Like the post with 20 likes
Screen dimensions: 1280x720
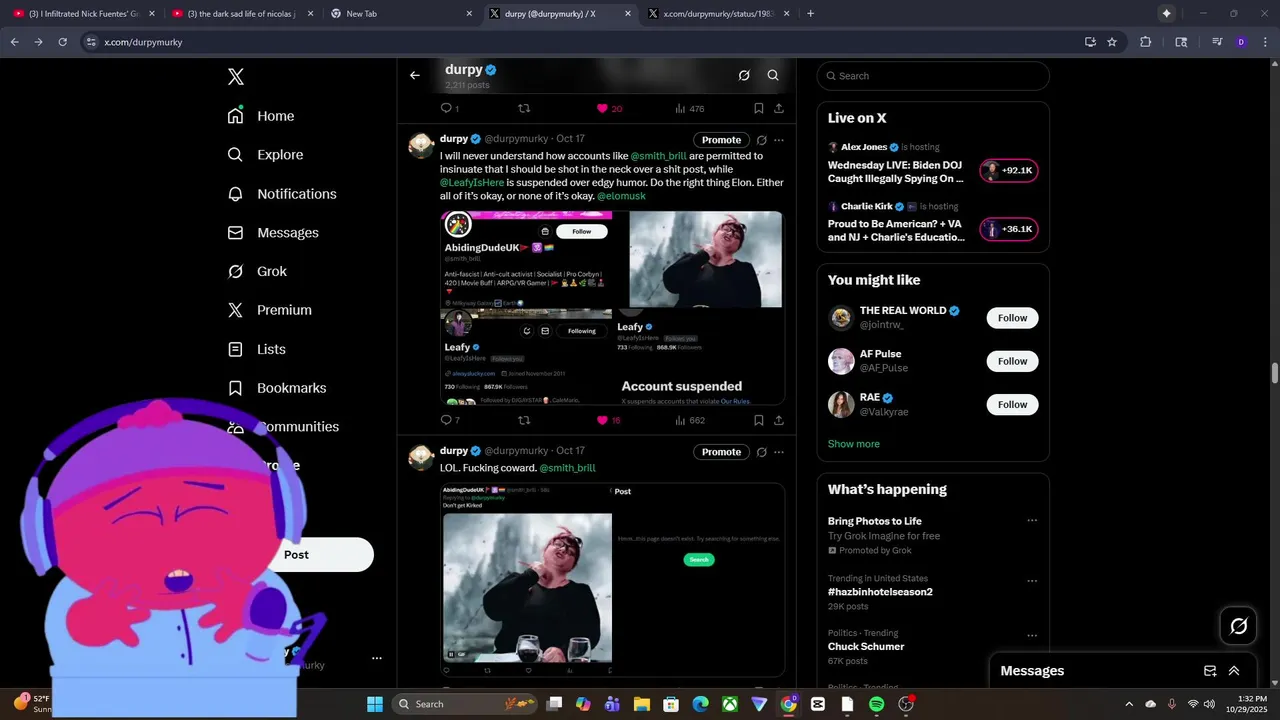click(x=610, y=108)
